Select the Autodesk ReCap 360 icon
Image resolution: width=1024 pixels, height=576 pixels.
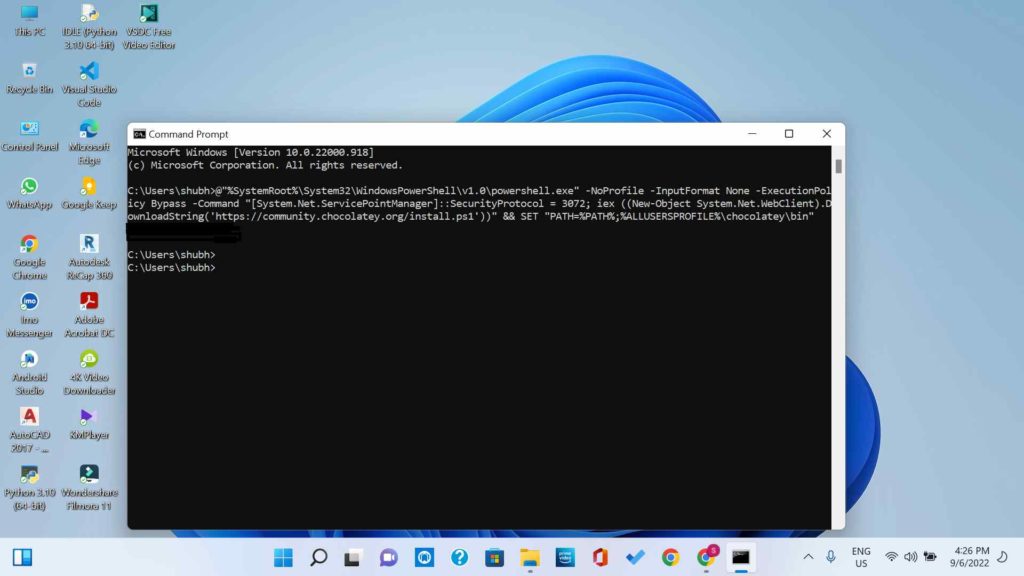pos(89,257)
